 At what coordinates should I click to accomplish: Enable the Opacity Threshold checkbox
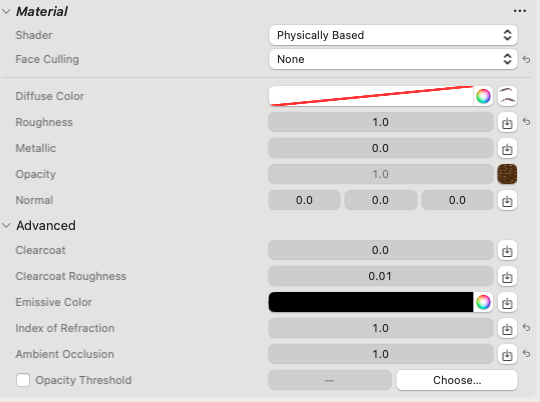tap(23, 380)
